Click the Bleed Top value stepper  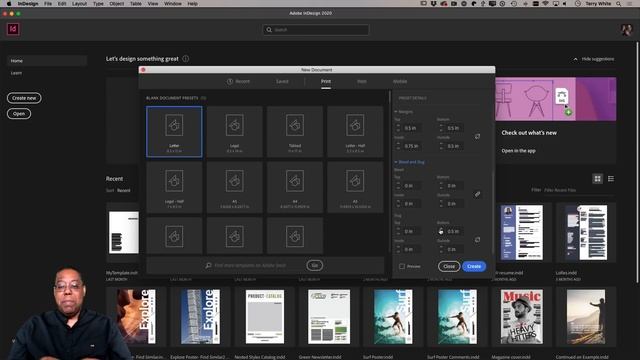point(398,186)
